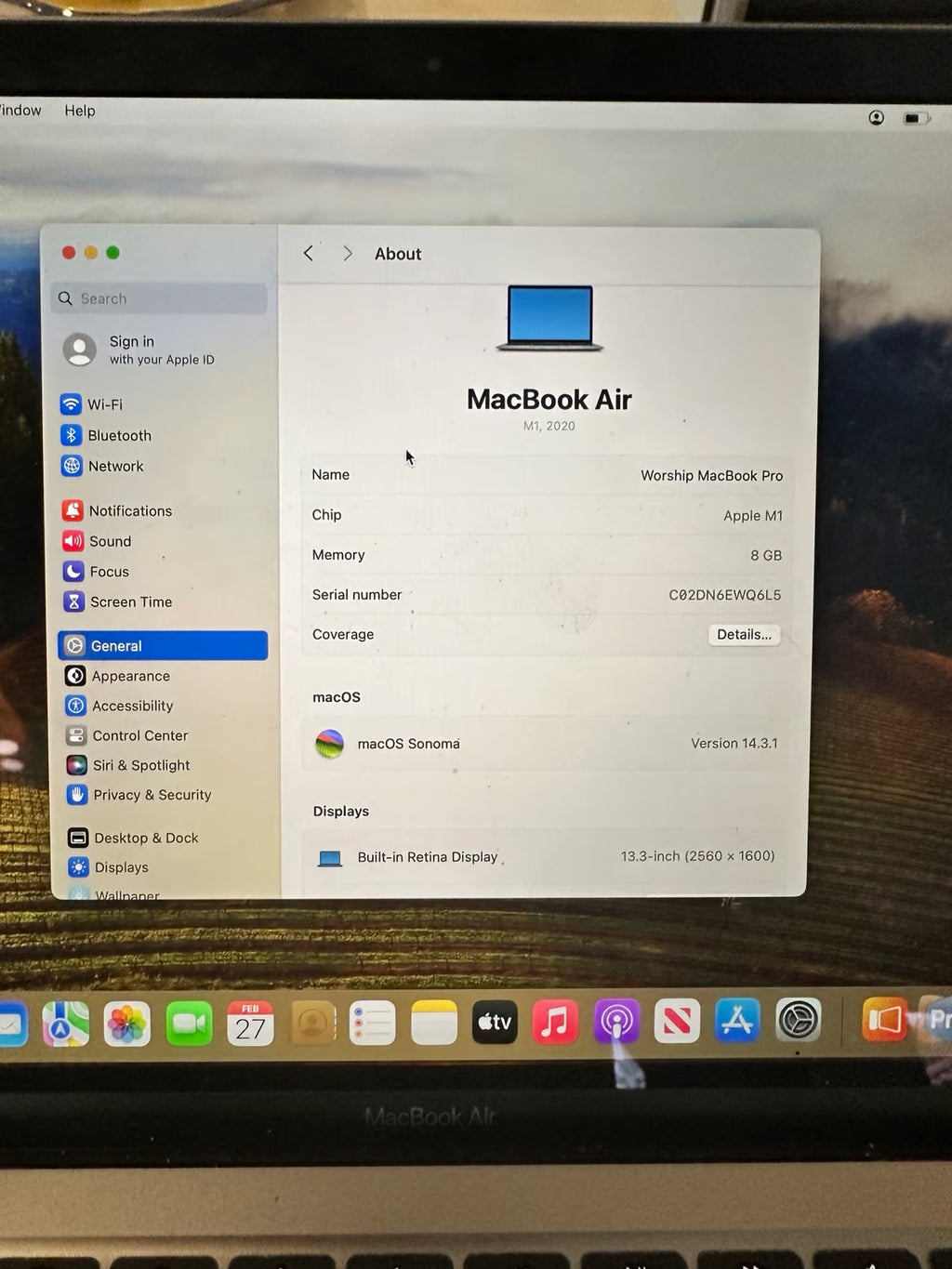The height and width of the screenshot is (1269, 952).
Task: Open FaceTime from the Dock
Action: 189,1023
